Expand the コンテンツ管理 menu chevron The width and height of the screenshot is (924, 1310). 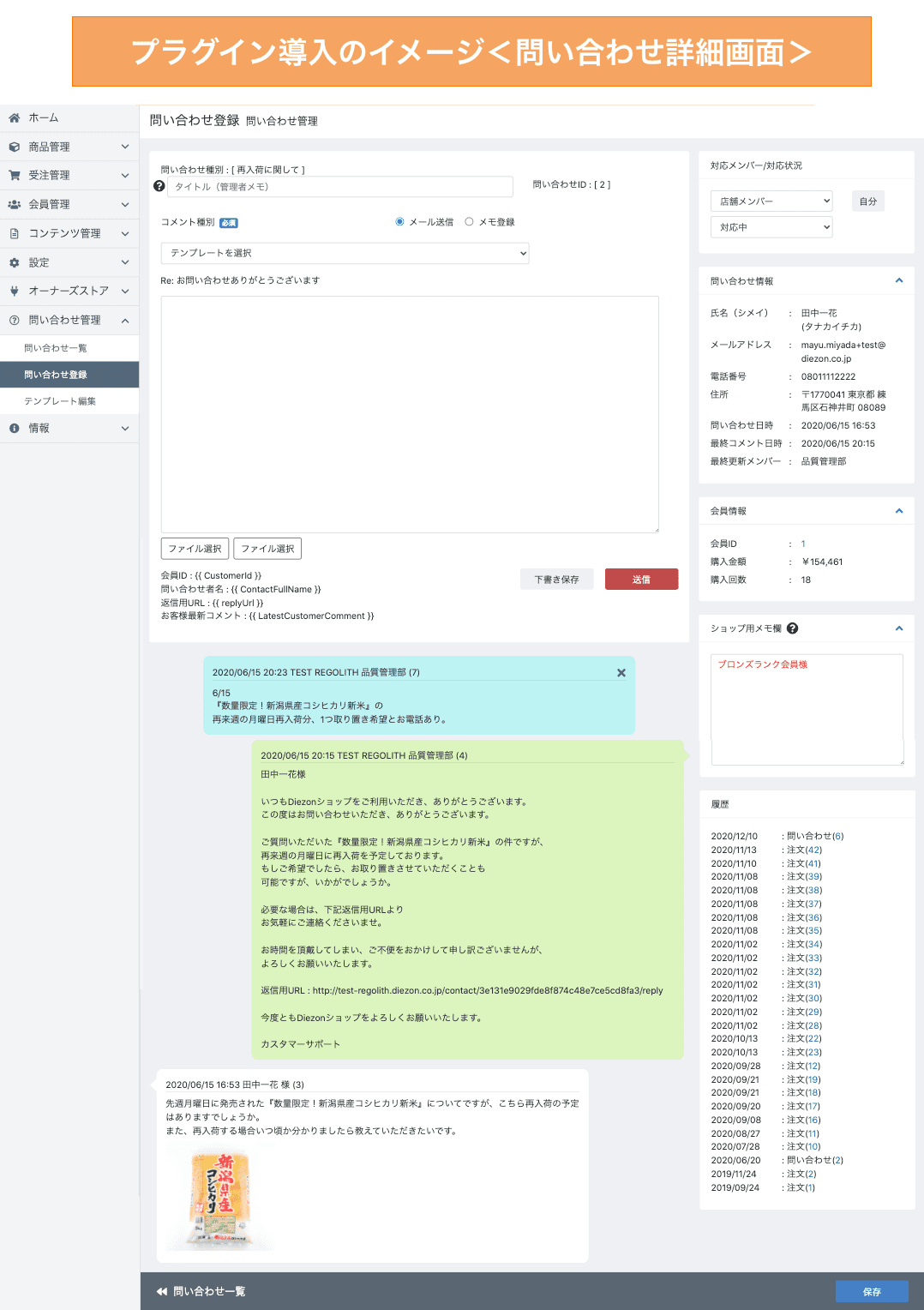pos(125,233)
